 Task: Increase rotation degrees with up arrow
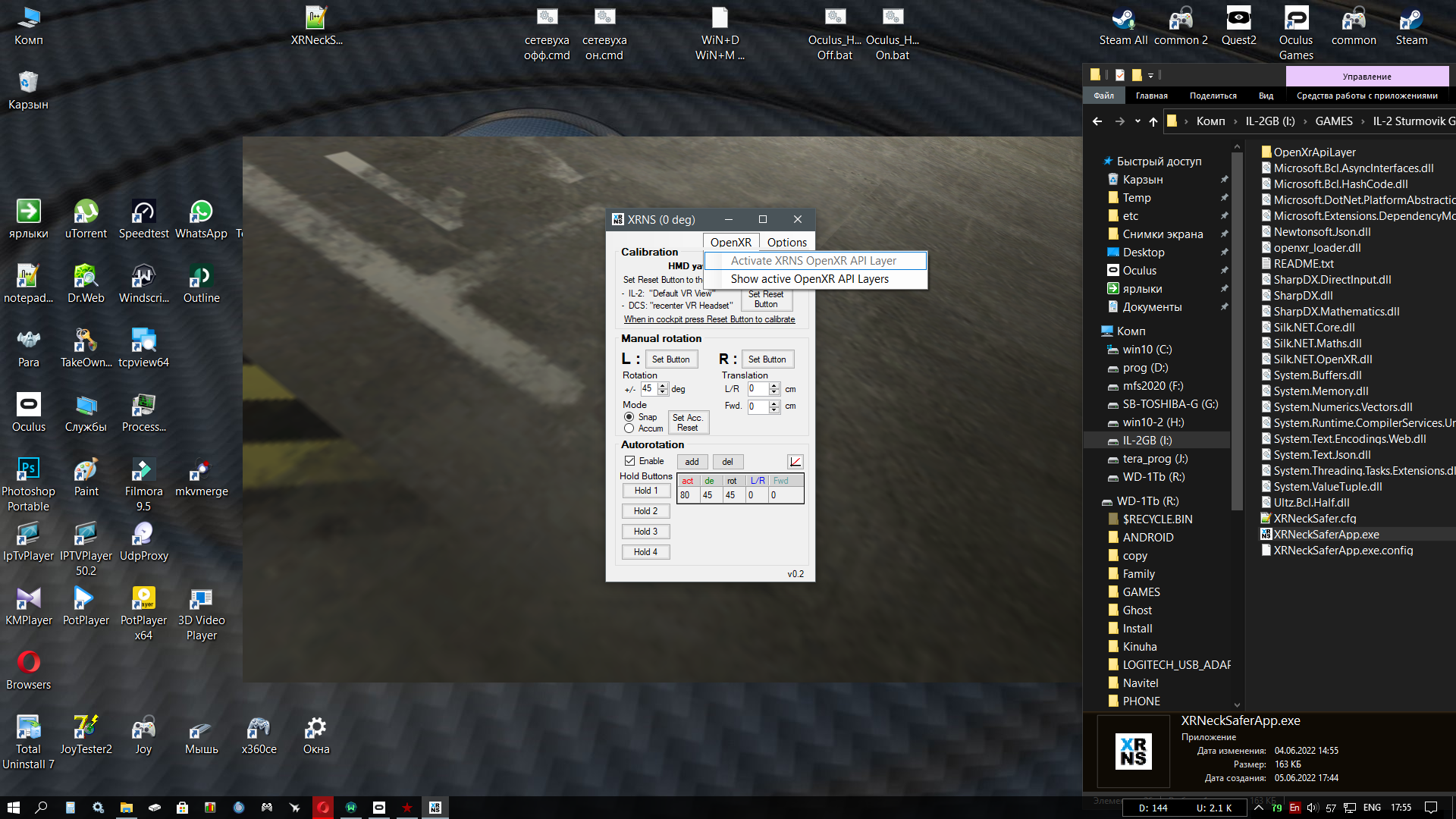point(663,385)
